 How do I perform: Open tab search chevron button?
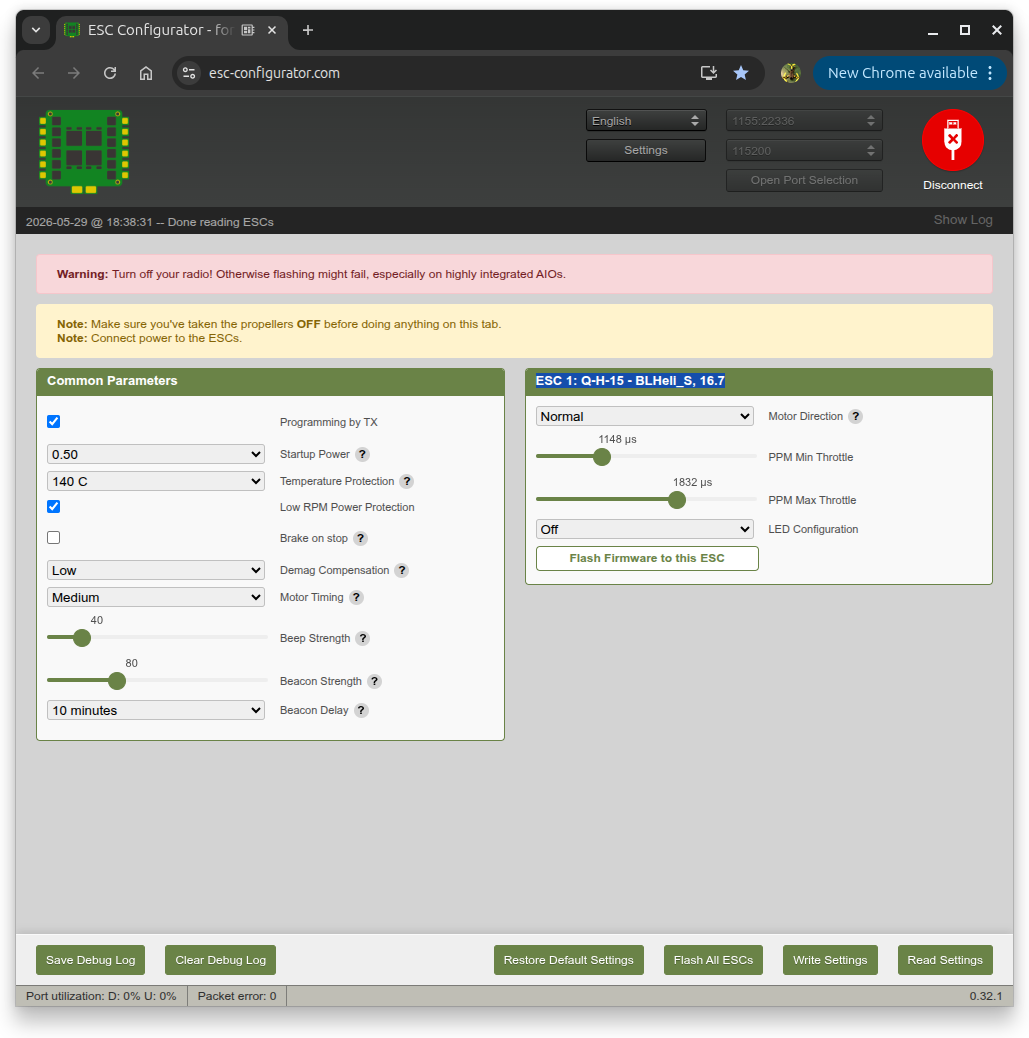click(36, 30)
